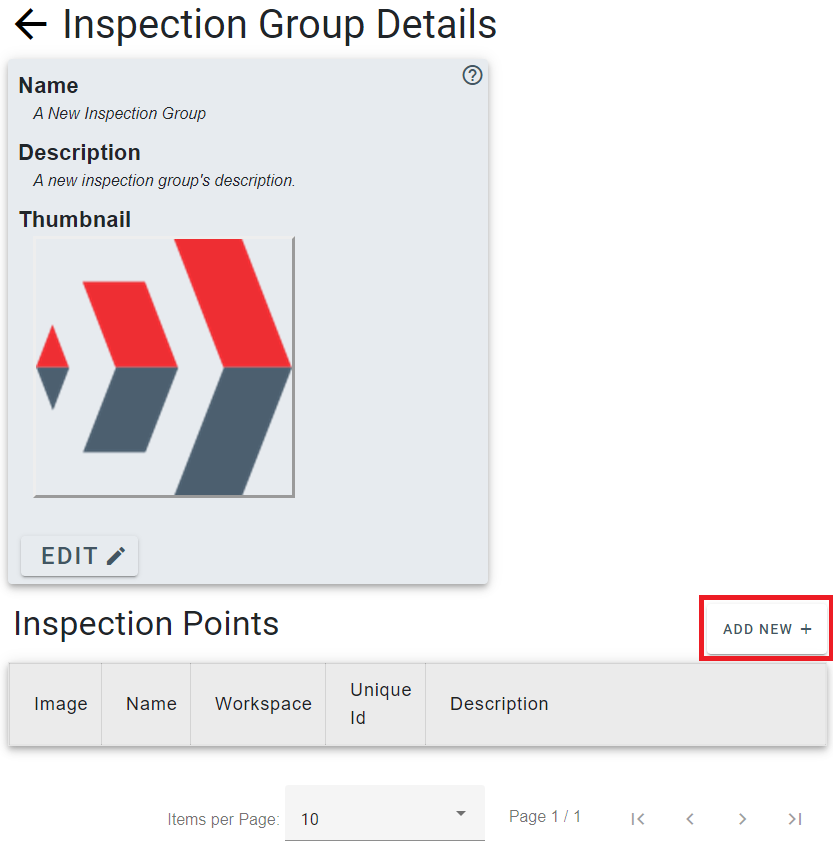Viewport: 833px width, 847px height.
Task: Jump to the last page using the skip-forward icon
Action: point(795,818)
